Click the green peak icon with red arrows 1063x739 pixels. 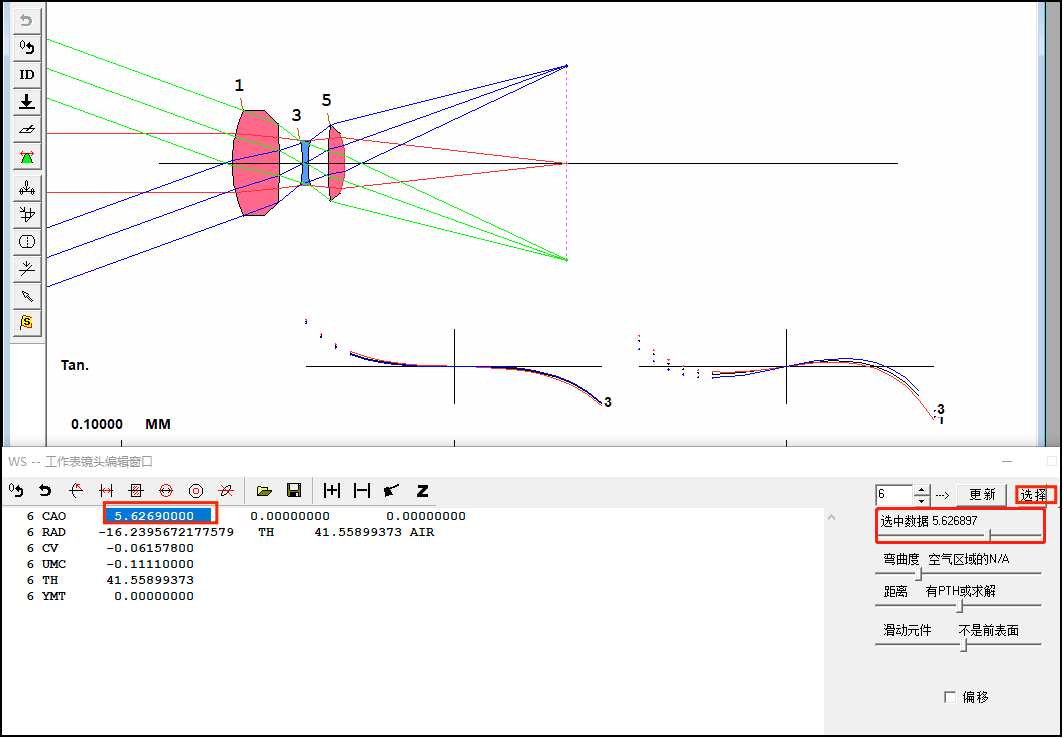click(26, 157)
